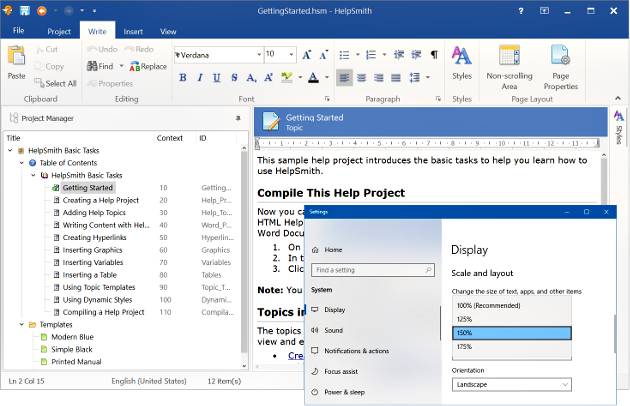
Task: Justify the paragraph text
Action: tap(396, 78)
